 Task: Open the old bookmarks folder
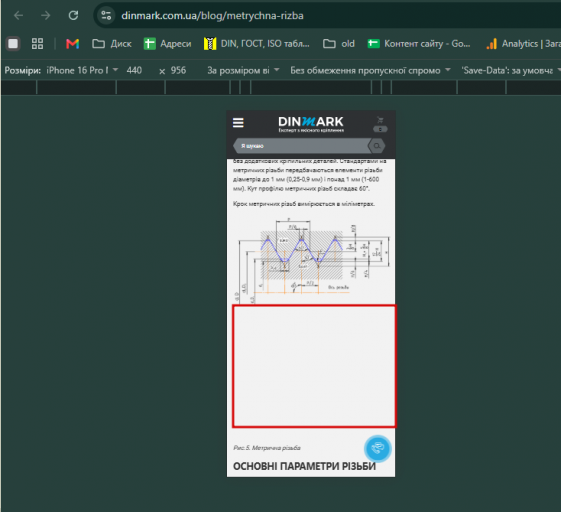[338, 44]
